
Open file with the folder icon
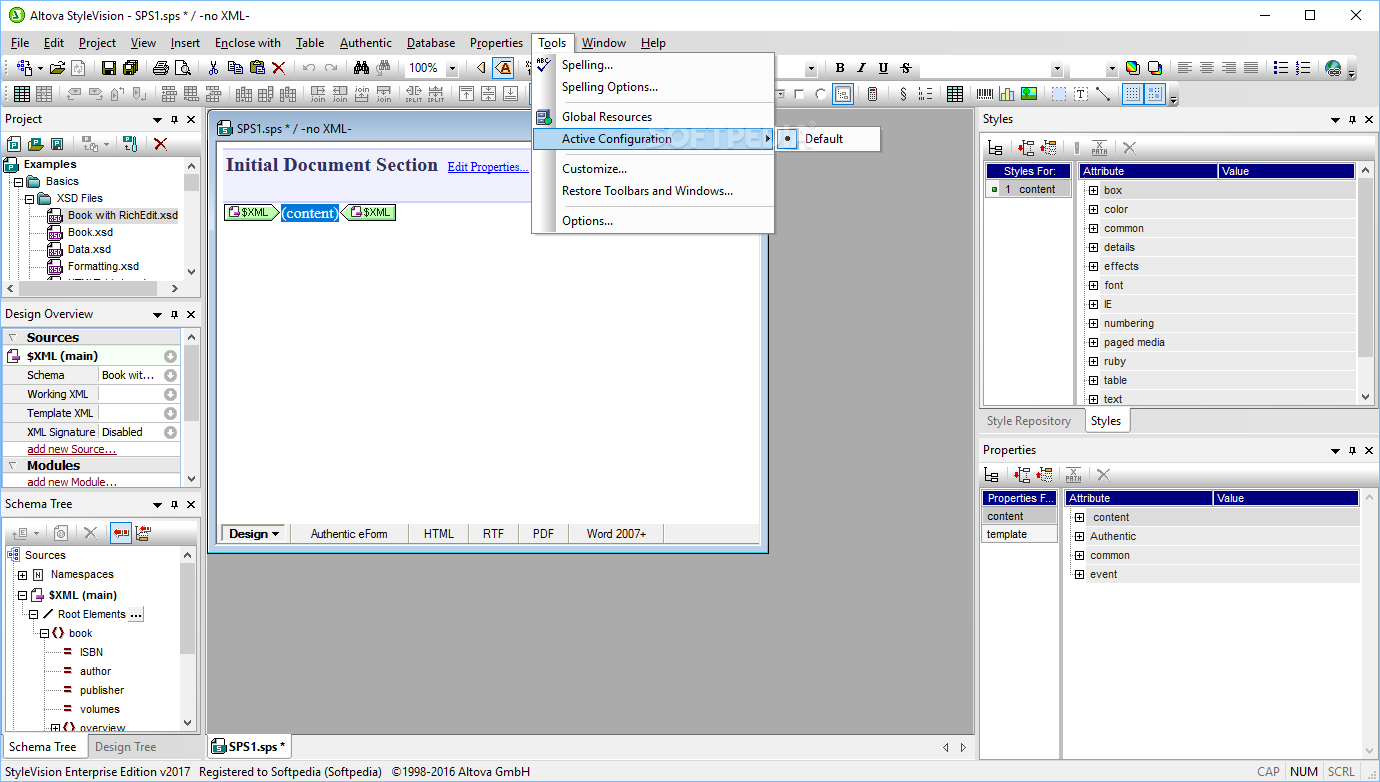pyautogui.click(x=58, y=68)
